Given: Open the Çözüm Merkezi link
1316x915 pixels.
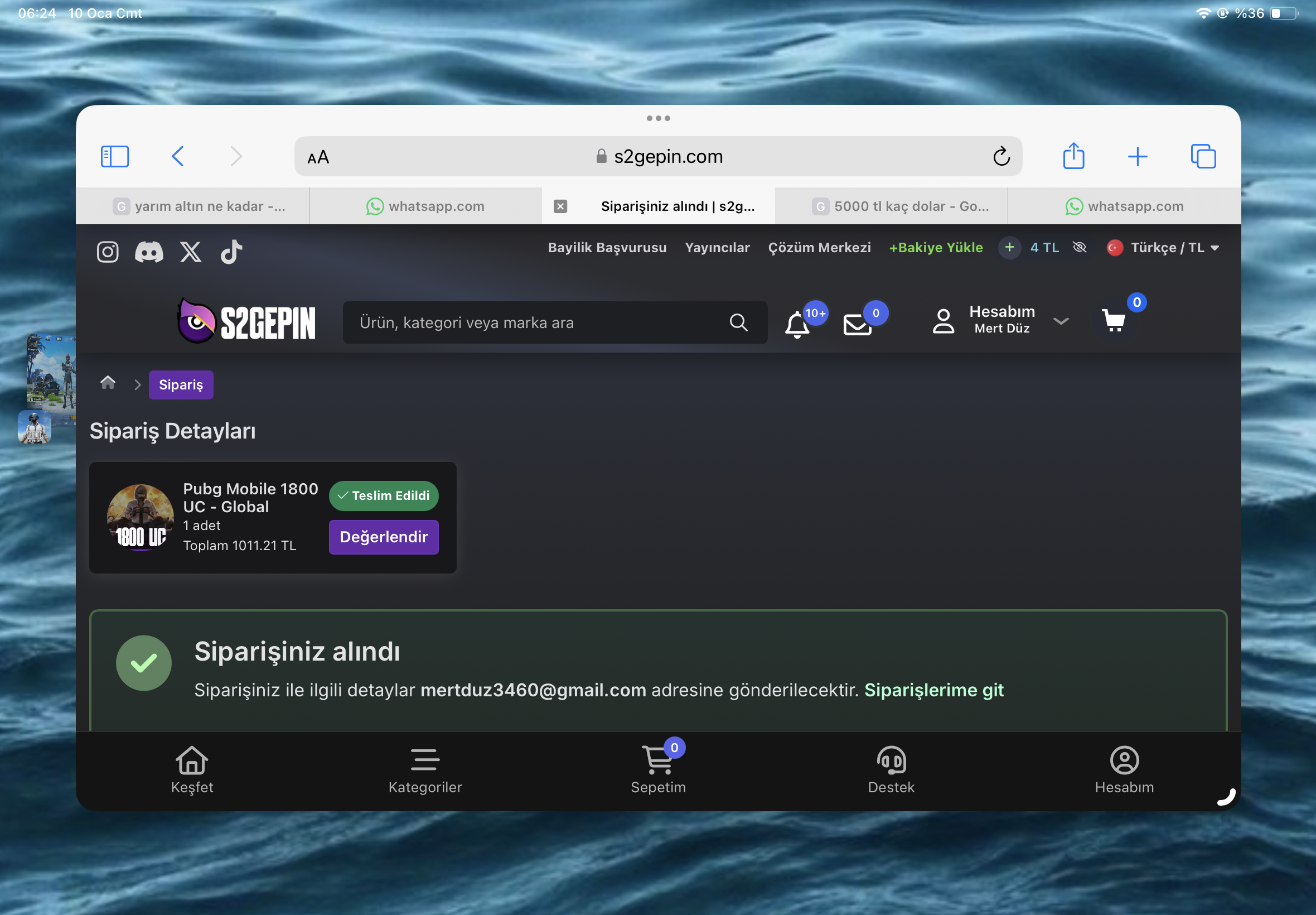Looking at the screenshot, I should pos(819,248).
